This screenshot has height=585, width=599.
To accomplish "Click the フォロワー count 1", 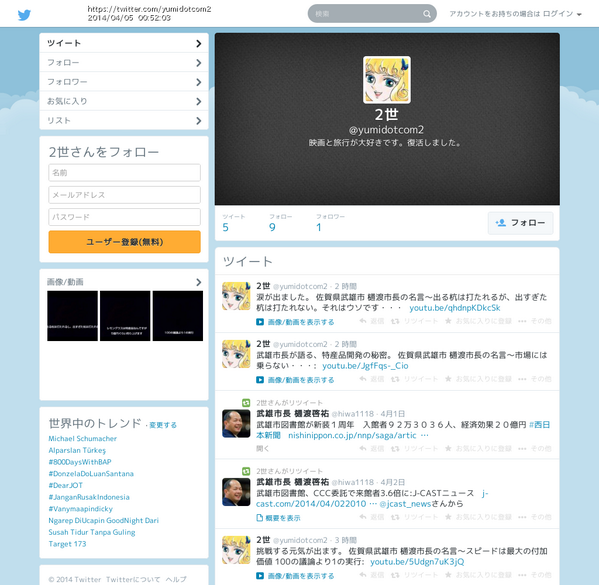I will coord(319,228).
